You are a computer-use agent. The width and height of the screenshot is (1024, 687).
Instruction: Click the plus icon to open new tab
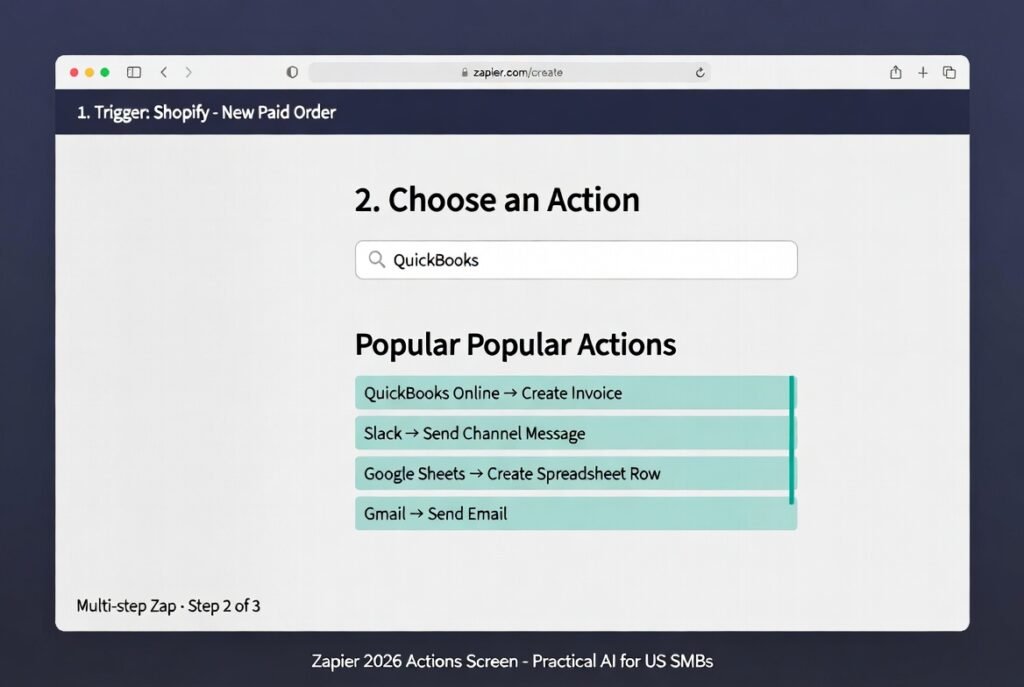click(x=923, y=72)
